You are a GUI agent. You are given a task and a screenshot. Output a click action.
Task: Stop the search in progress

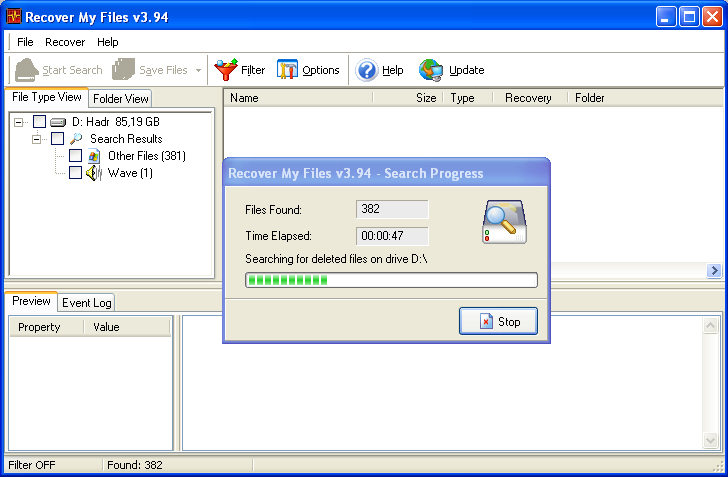click(x=498, y=321)
